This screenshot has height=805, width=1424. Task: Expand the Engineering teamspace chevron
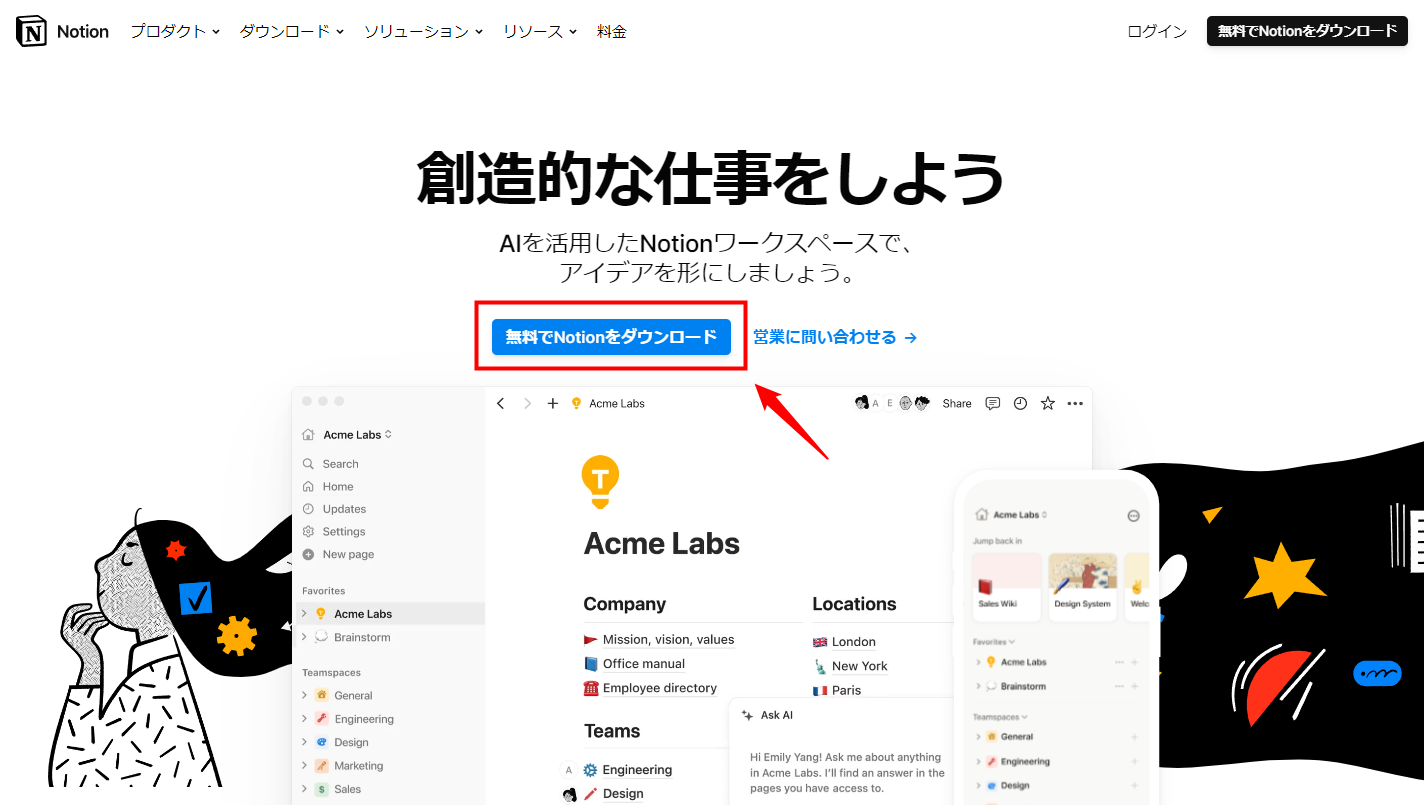click(x=305, y=718)
